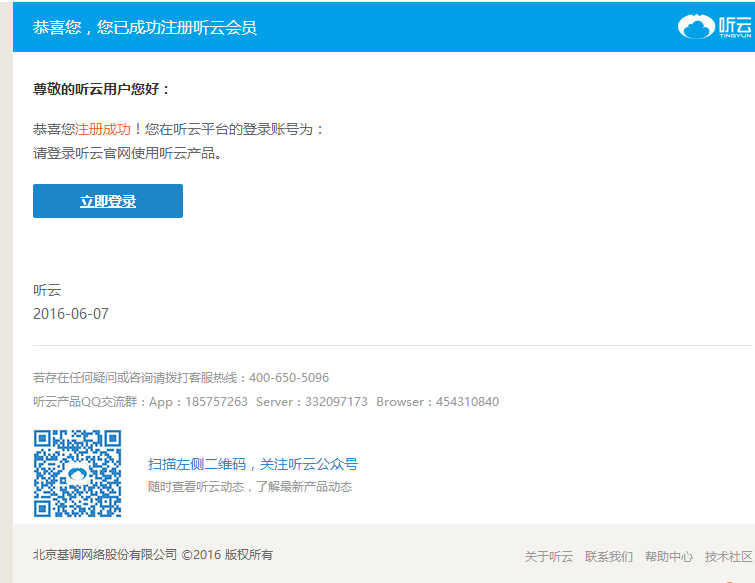
Task: Click the date 2016-06-07
Action: (71, 314)
